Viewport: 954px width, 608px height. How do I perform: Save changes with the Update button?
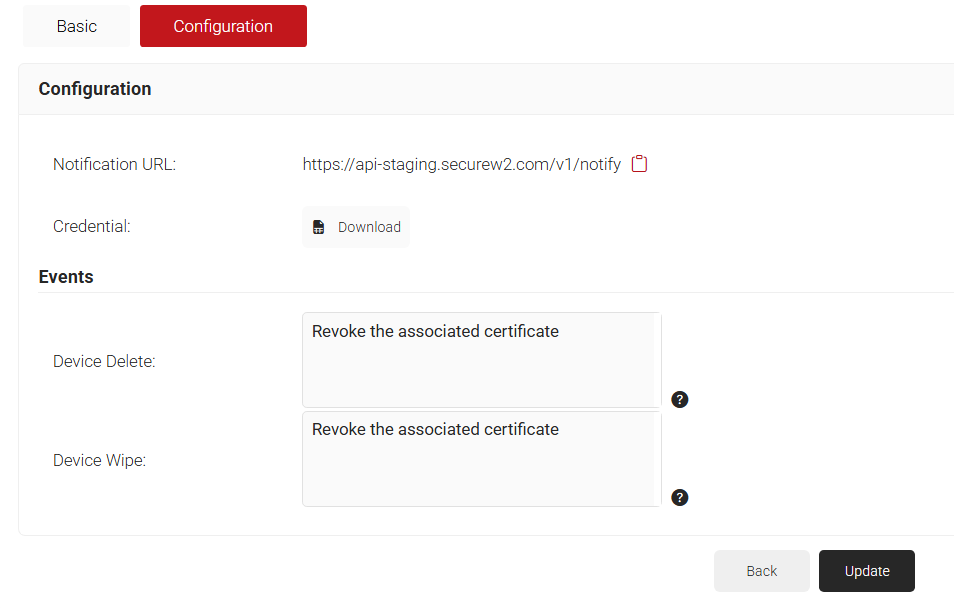coord(867,571)
